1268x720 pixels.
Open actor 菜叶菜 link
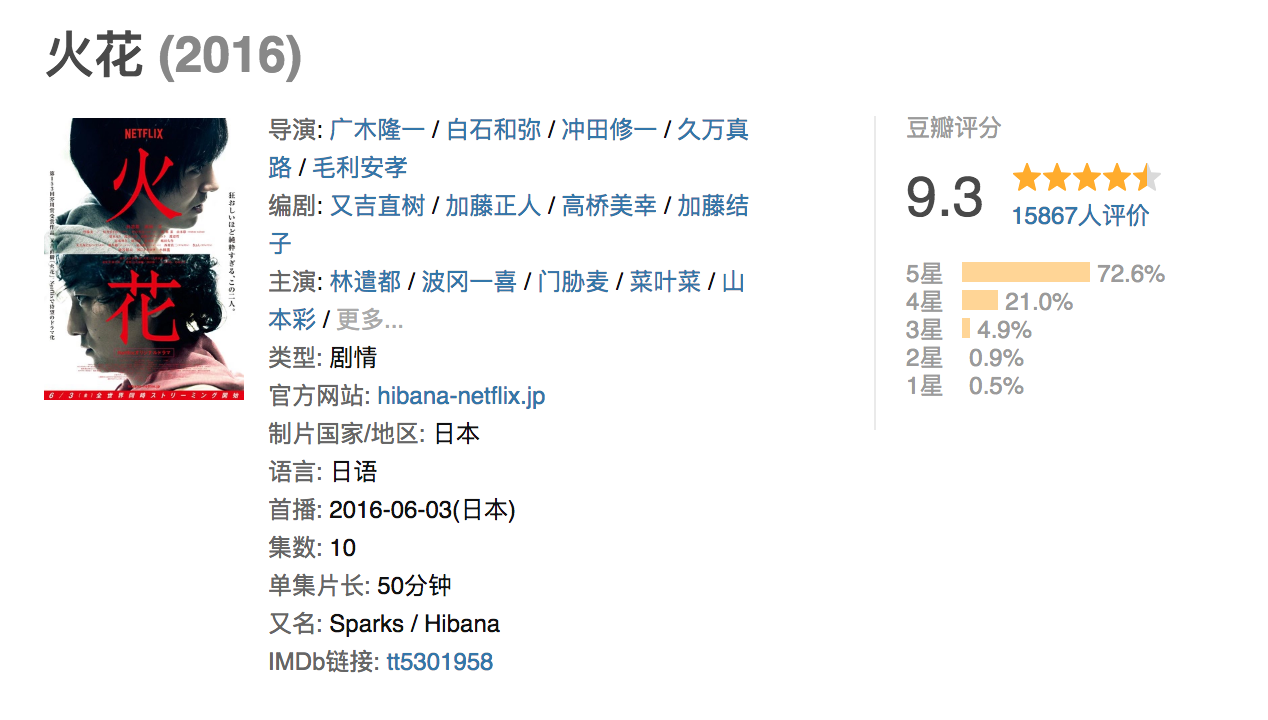[x=665, y=282]
